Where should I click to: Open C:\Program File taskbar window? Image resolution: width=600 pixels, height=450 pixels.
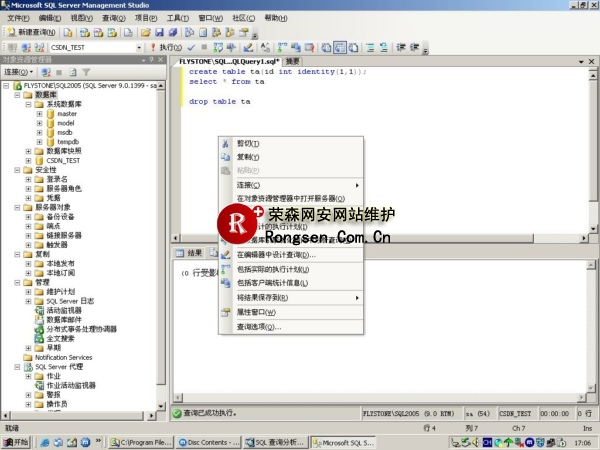[x=141, y=443]
